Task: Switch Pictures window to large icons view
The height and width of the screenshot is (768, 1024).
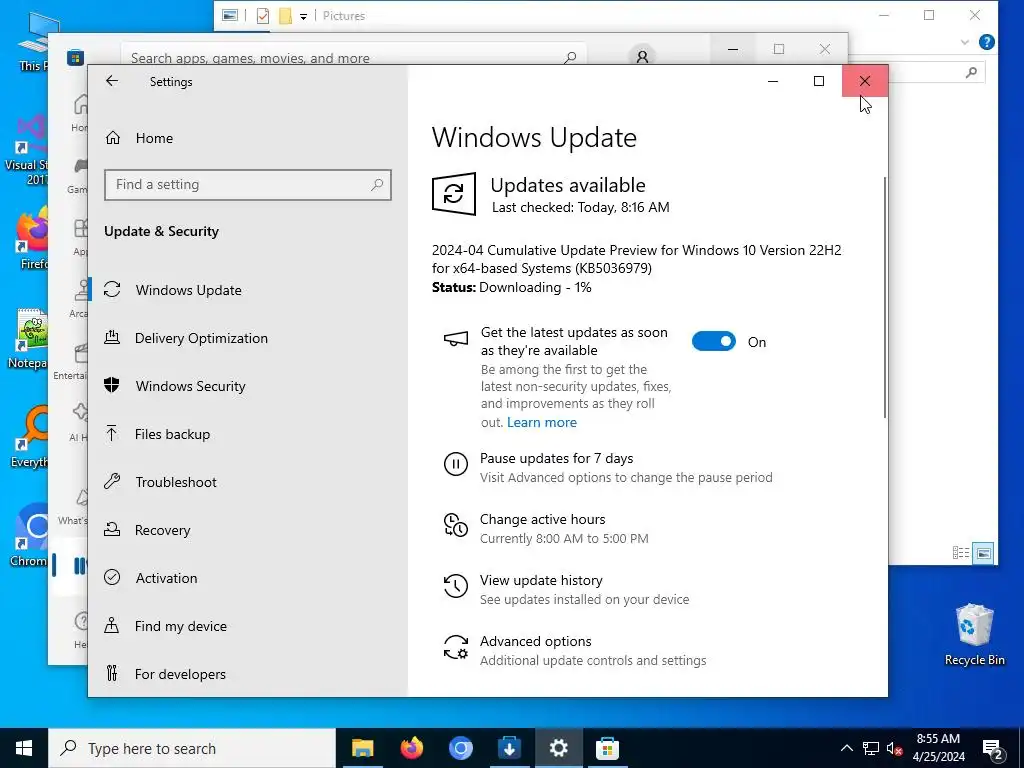Action: pos(984,553)
